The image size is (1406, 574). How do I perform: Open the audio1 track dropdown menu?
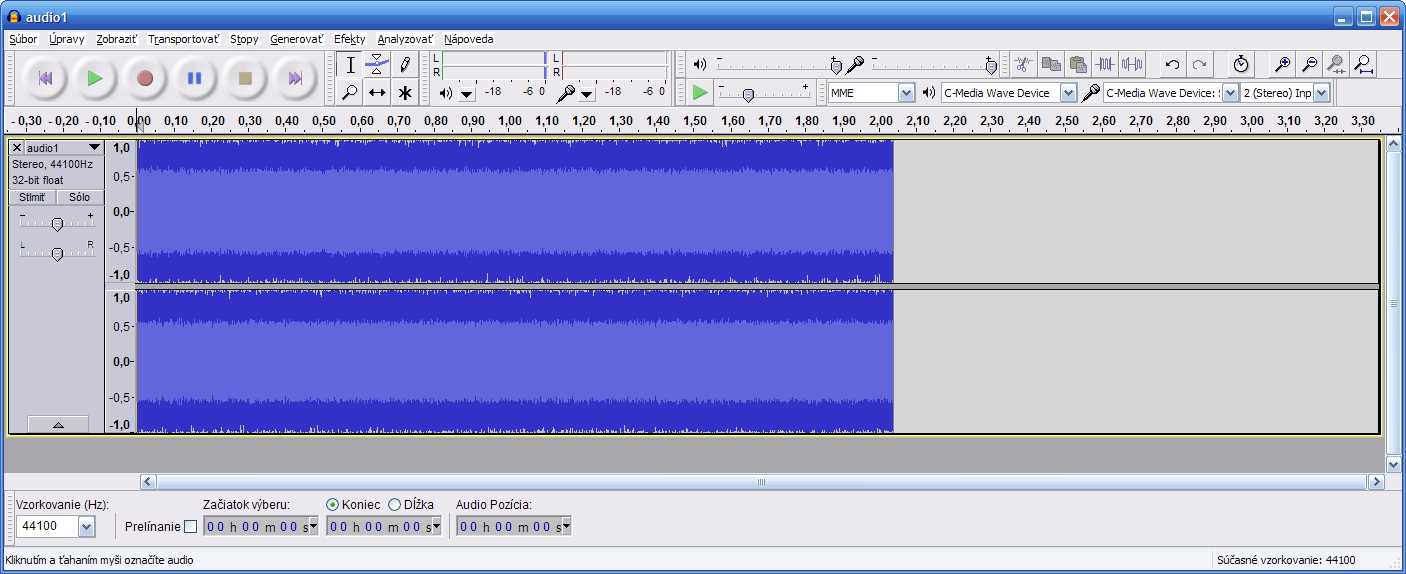pos(95,148)
